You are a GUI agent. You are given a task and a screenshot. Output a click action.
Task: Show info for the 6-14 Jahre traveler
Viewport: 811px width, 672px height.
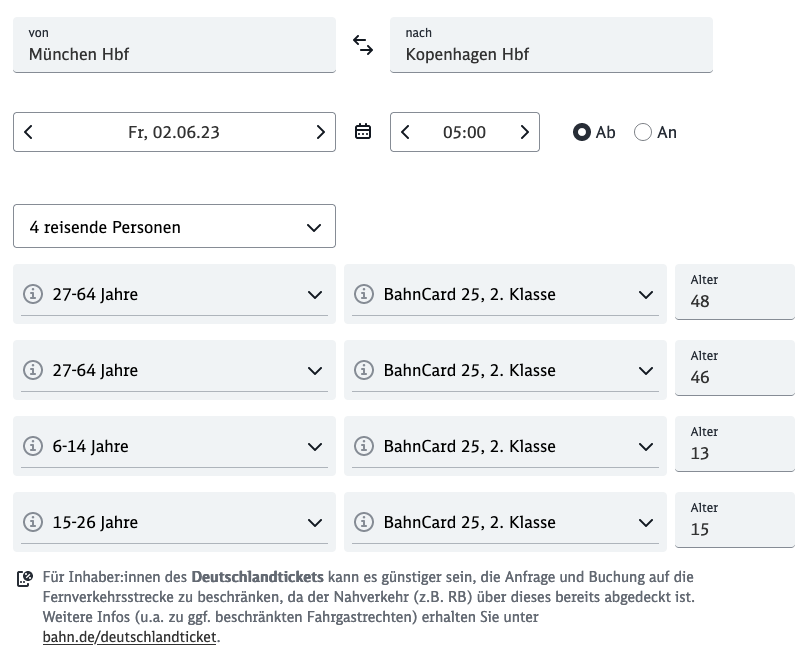click(33, 446)
